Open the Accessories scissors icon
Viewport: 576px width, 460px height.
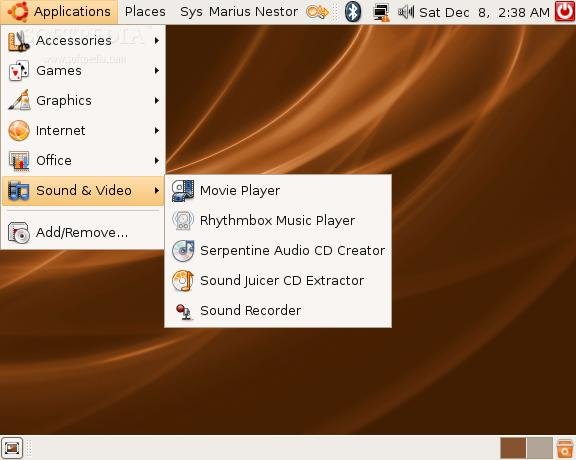(x=18, y=41)
